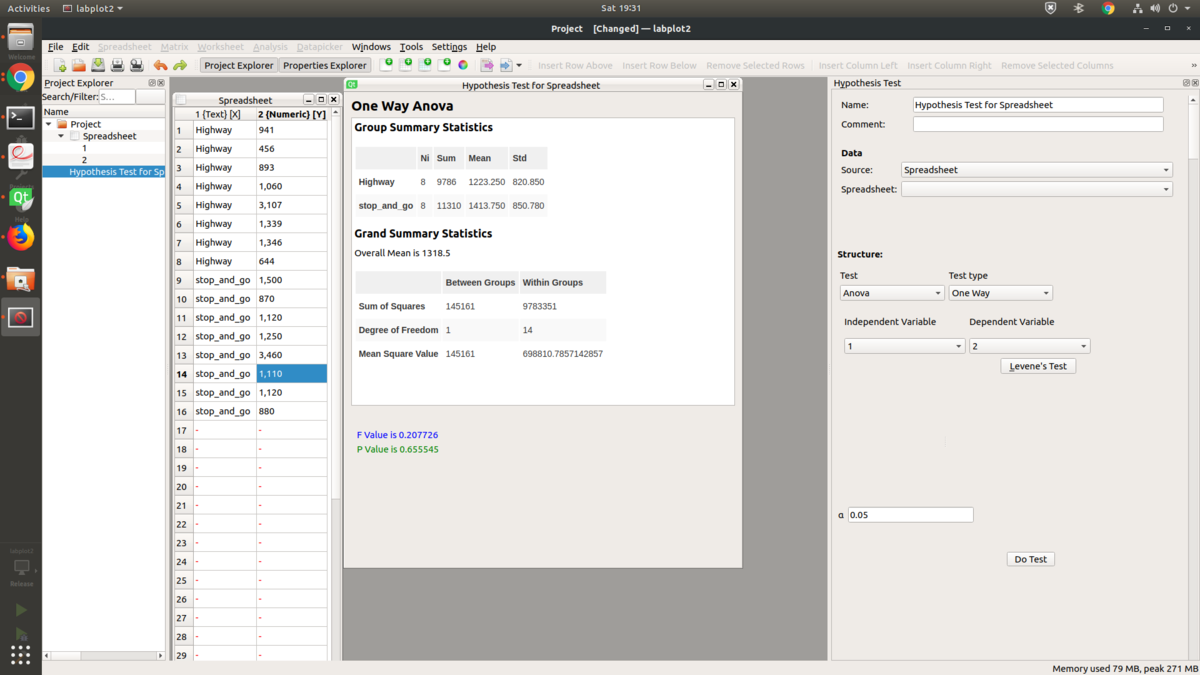Collapse the Project tree node
The image size is (1200, 675).
(49, 124)
